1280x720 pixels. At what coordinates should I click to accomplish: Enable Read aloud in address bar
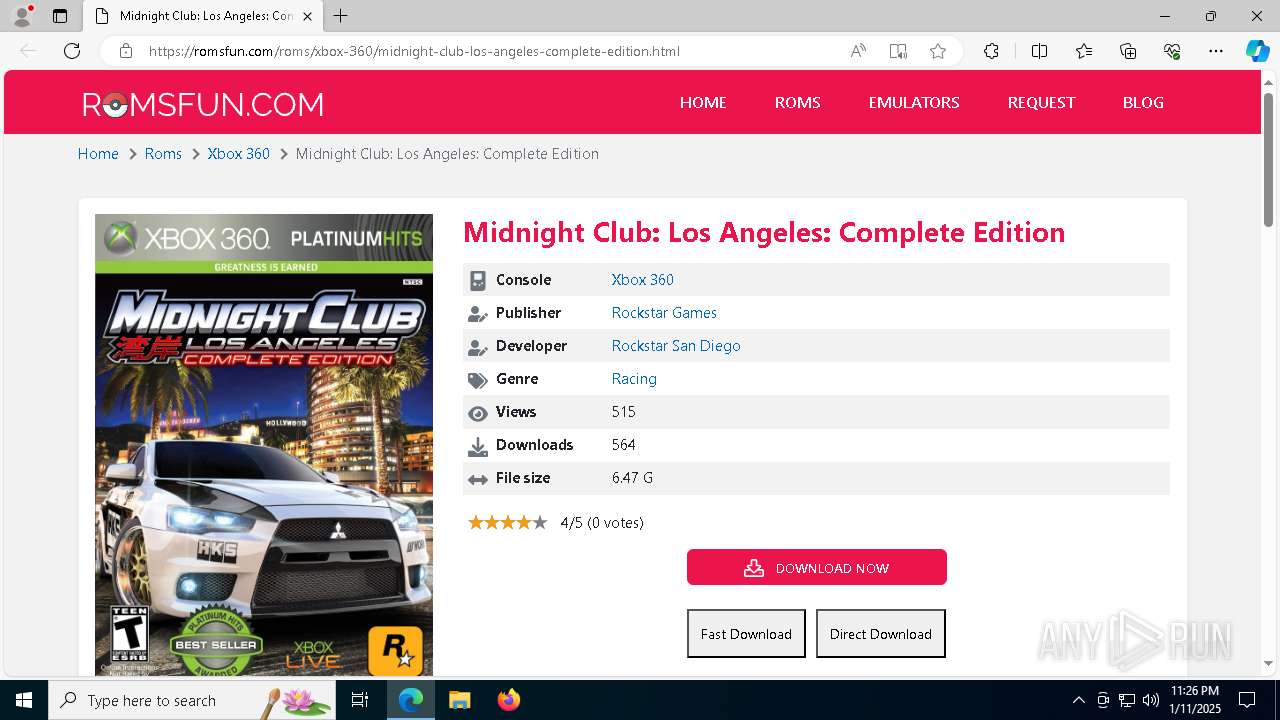(858, 51)
